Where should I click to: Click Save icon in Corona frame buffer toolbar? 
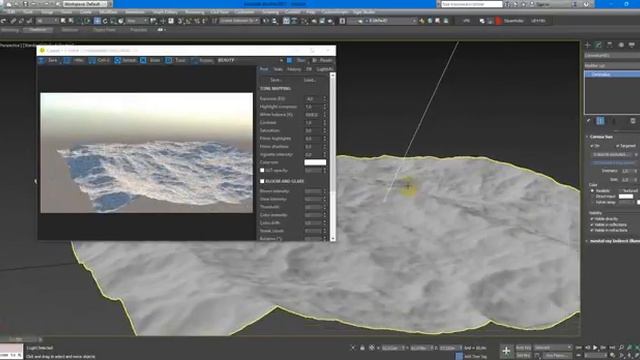(48, 60)
